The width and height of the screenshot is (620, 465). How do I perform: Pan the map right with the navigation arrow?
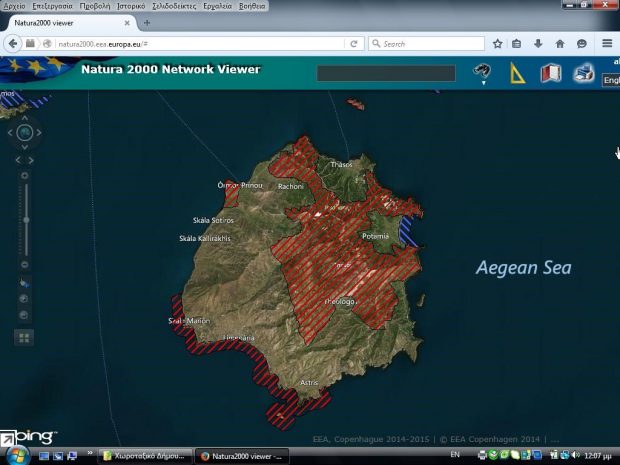[39, 133]
